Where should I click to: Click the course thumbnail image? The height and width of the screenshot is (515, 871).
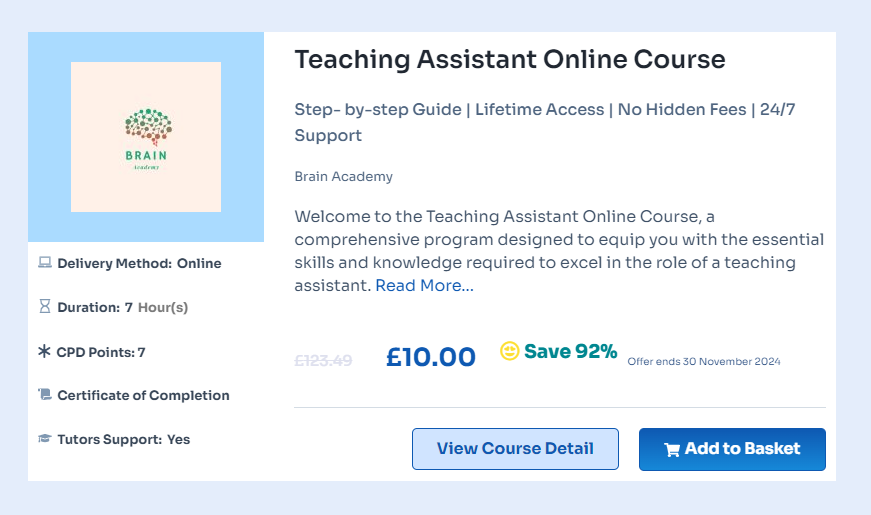click(146, 137)
